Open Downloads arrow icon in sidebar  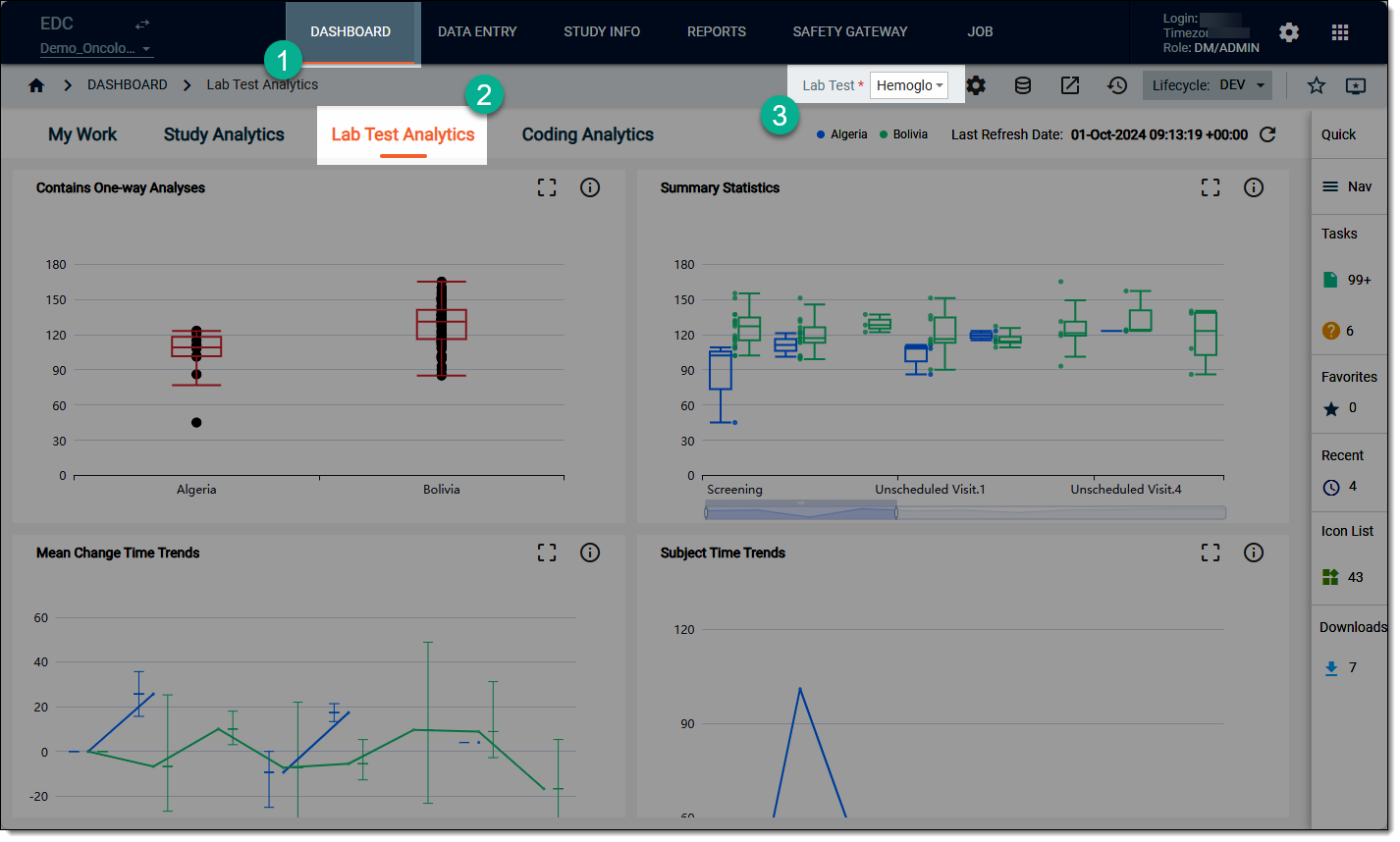[x=1331, y=668]
